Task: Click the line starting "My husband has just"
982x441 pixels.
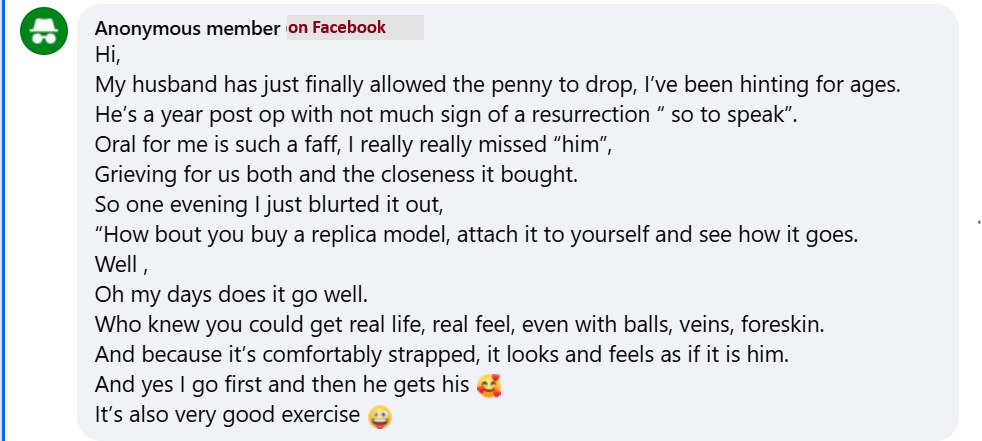Action: click(x=498, y=84)
